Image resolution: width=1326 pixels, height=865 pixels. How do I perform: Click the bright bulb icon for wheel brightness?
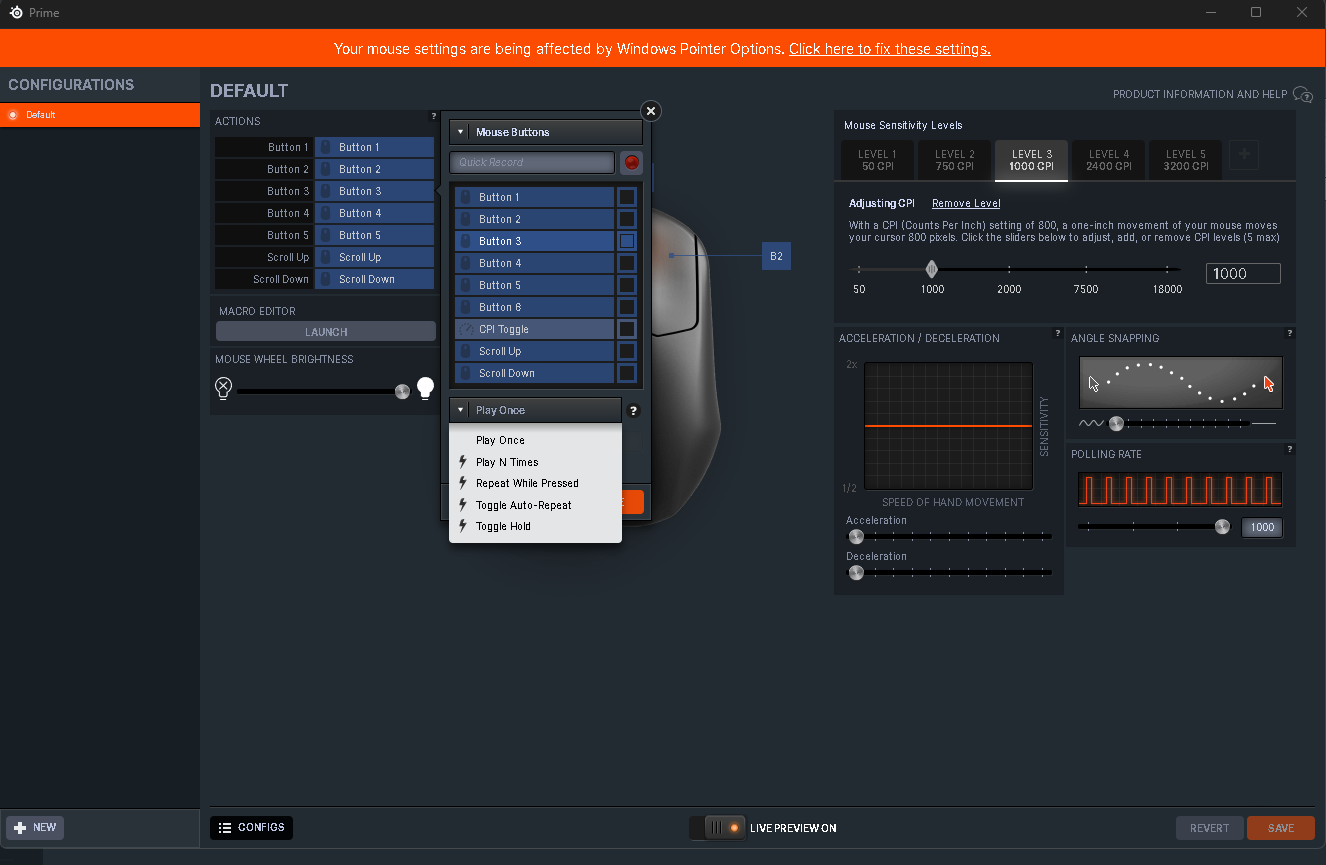click(x=426, y=389)
